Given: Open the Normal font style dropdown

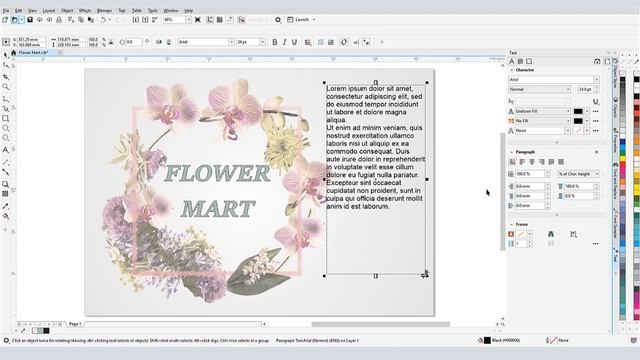Looking at the screenshot, I should [568, 89].
